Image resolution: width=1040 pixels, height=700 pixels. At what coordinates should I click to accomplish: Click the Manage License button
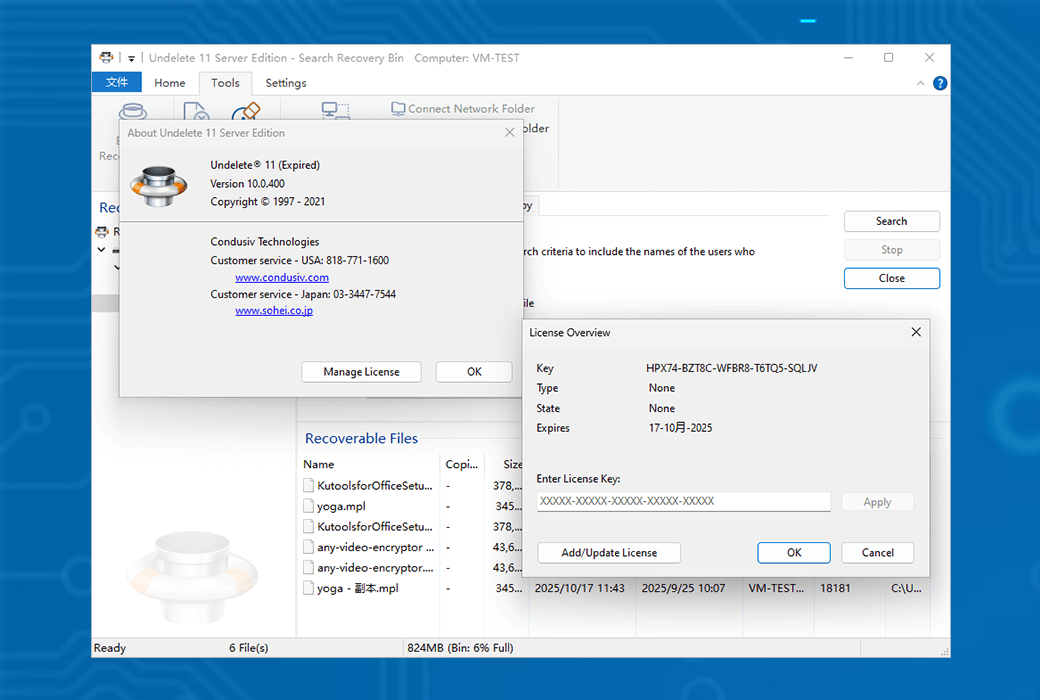click(x=361, y=372)
